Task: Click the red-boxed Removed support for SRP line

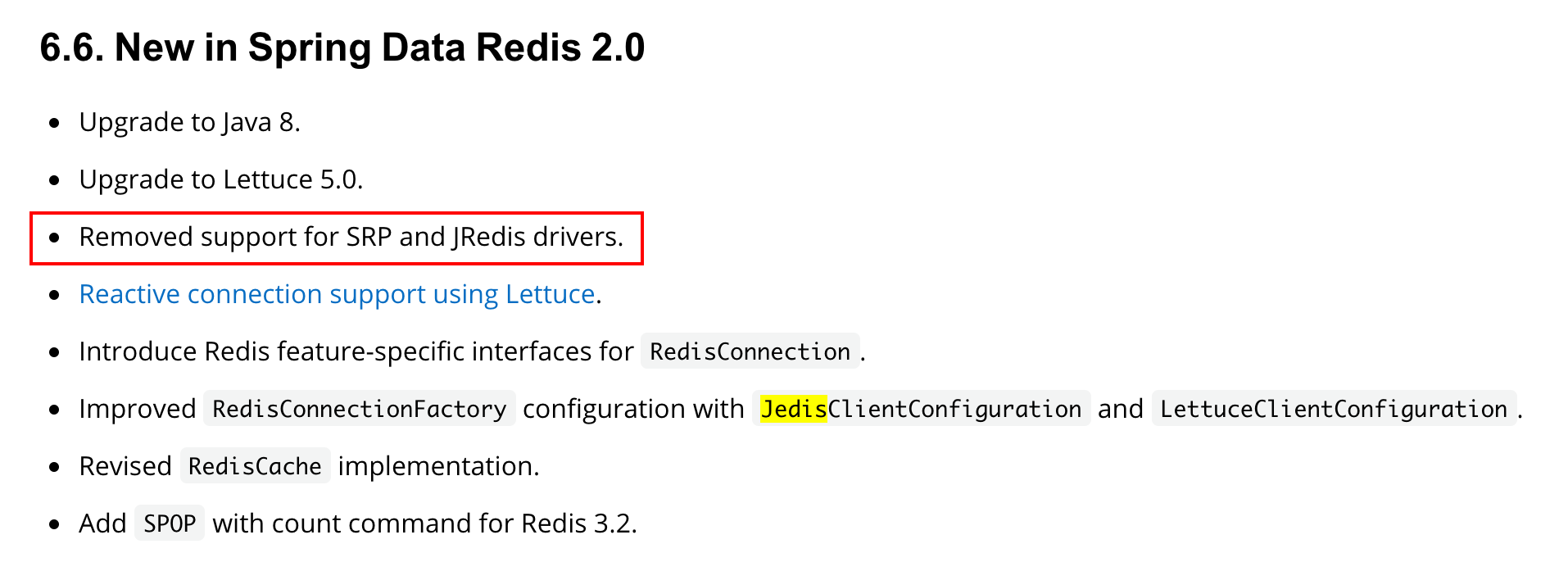Action: pos(337,238)
